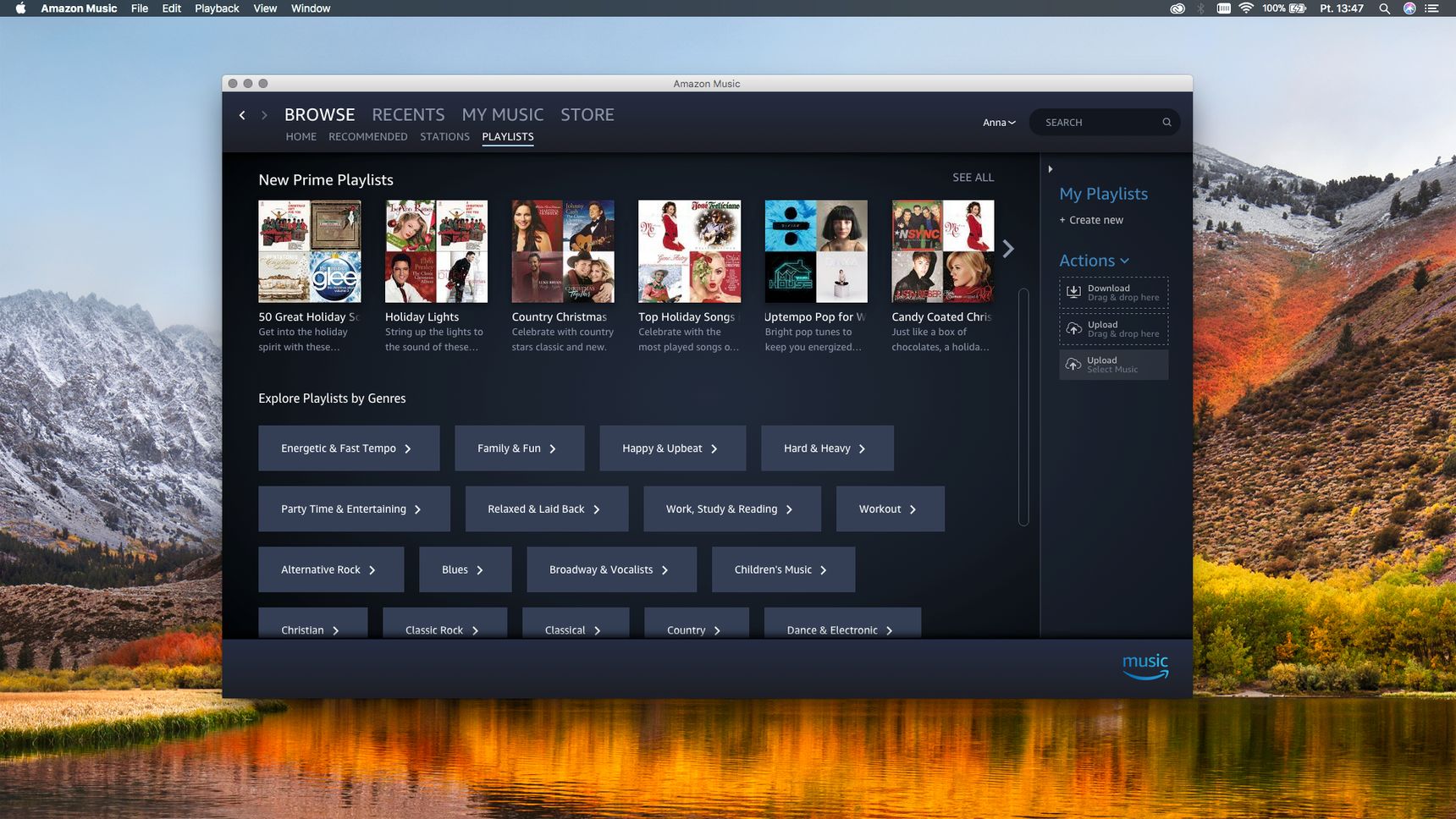Switch to BROWSE tab
This screenshot has height=819, width=1456.
tap(319, 114)
